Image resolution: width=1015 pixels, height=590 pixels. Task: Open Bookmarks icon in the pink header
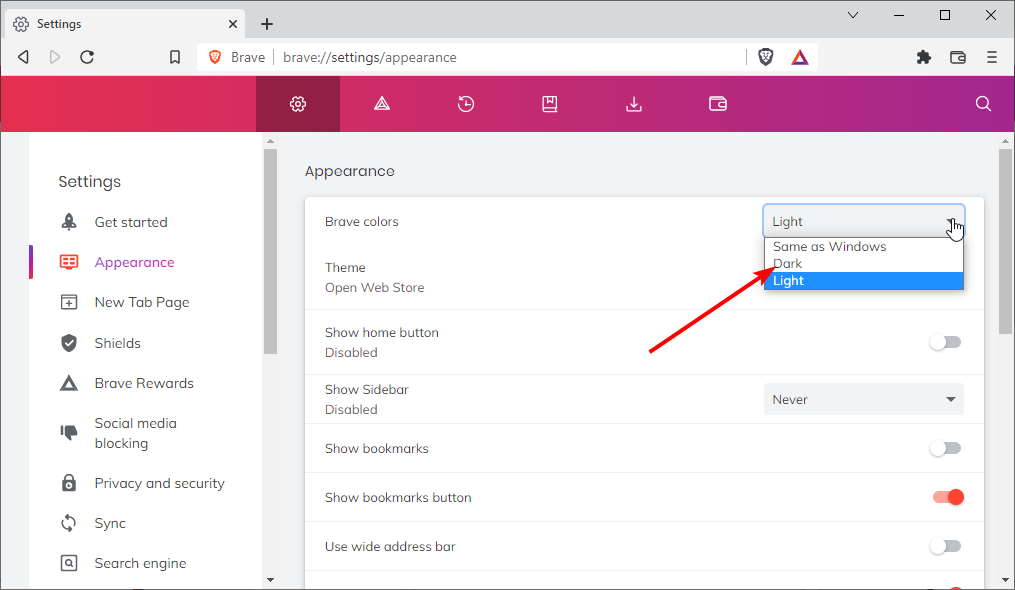[x=550, y=104]
